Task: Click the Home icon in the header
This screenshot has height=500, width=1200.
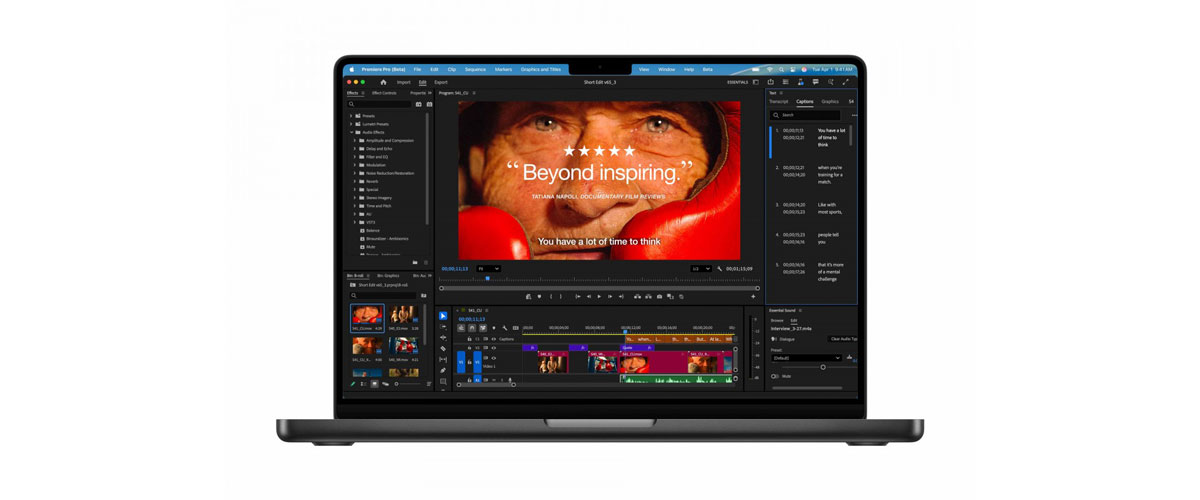Action: click(383, 82)
